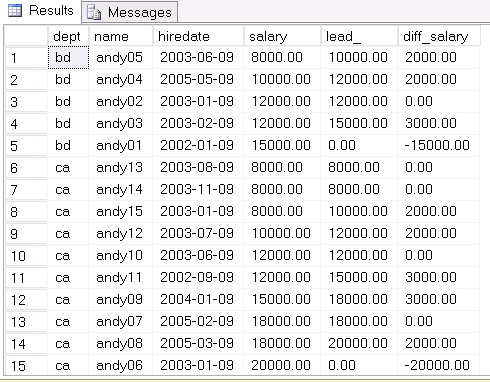Click hiredate cell 2005-05-09

(197, 79)
